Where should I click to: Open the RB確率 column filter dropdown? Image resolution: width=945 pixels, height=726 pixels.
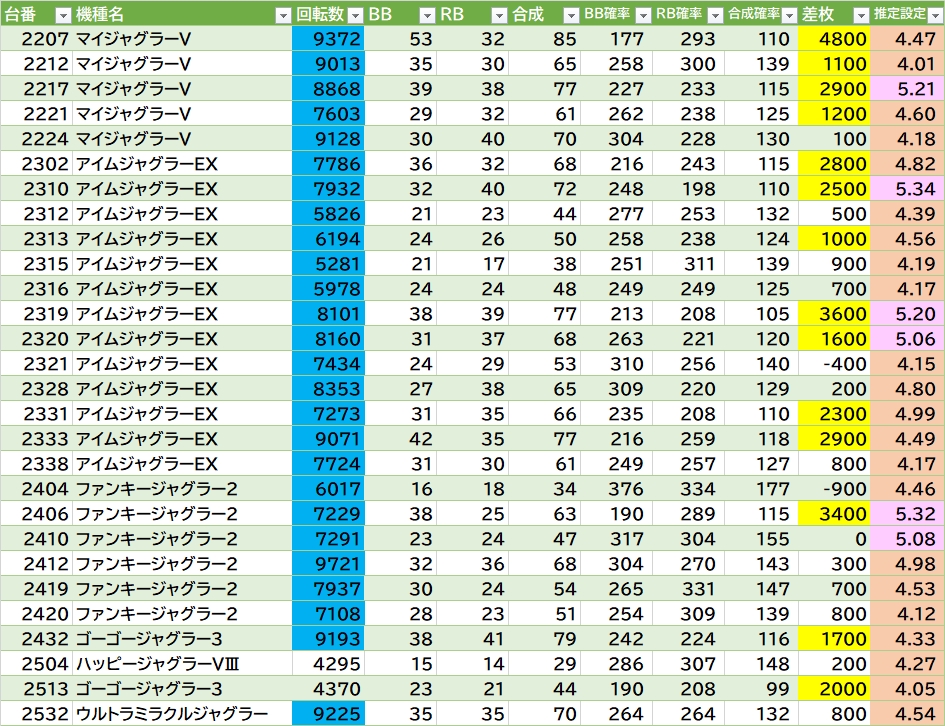(x=715, y=15)
